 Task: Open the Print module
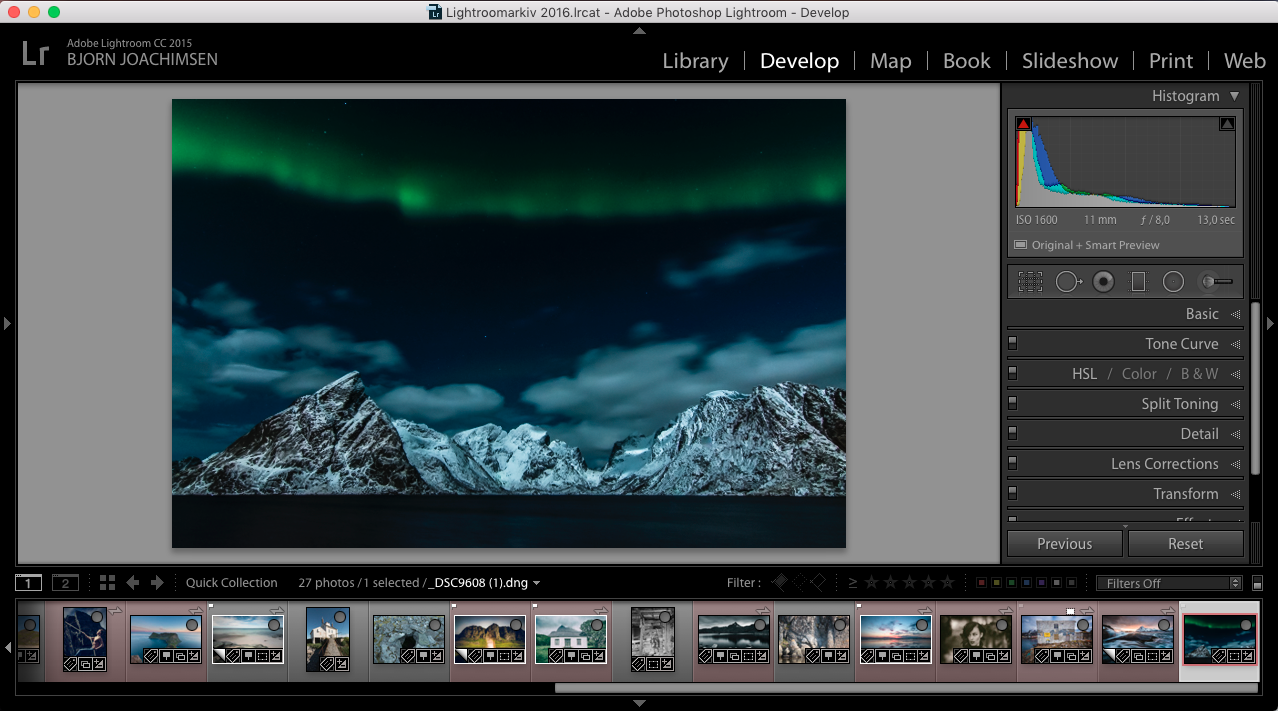pyautogui.click(x=1170, y=61)
